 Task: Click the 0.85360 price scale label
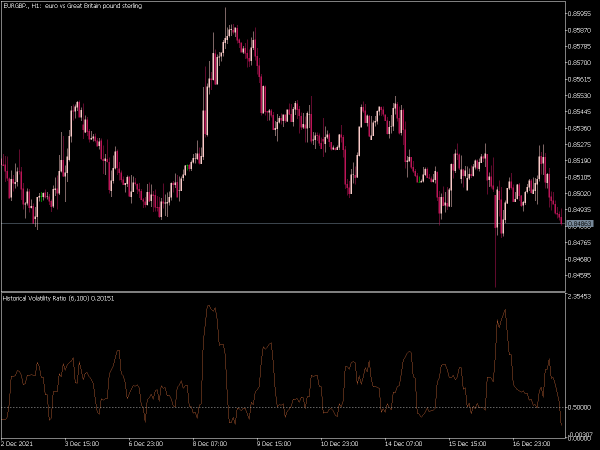(x=579, y=128)
